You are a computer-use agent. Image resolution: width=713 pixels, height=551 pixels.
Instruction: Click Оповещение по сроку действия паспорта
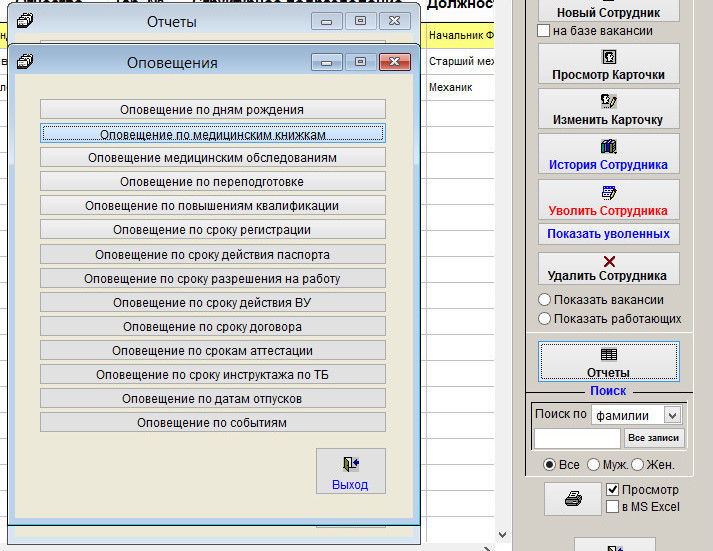click(x=212, y=254)
